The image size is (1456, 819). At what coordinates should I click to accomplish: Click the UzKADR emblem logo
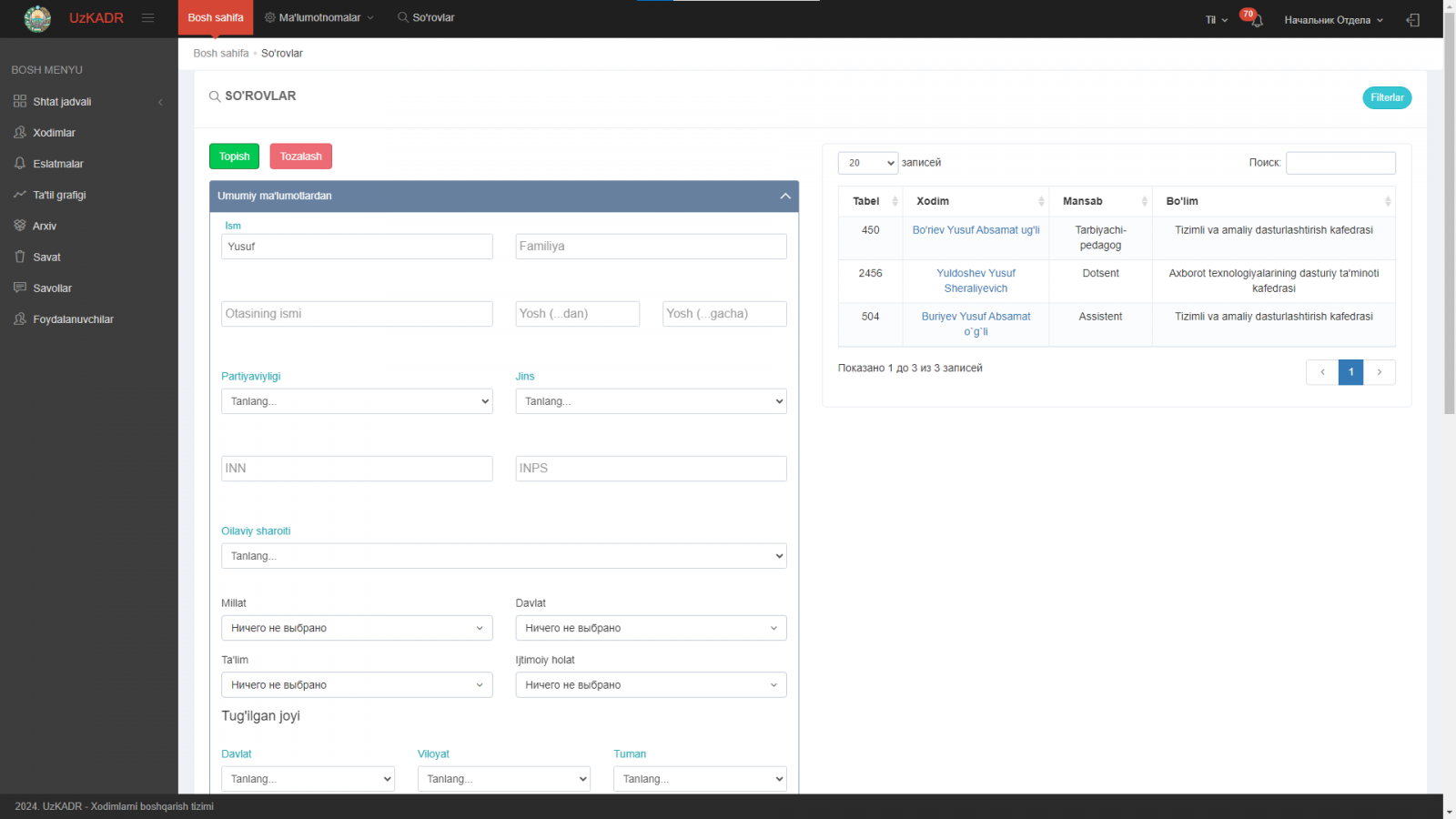pyautogui.click(x=37, y=18)
